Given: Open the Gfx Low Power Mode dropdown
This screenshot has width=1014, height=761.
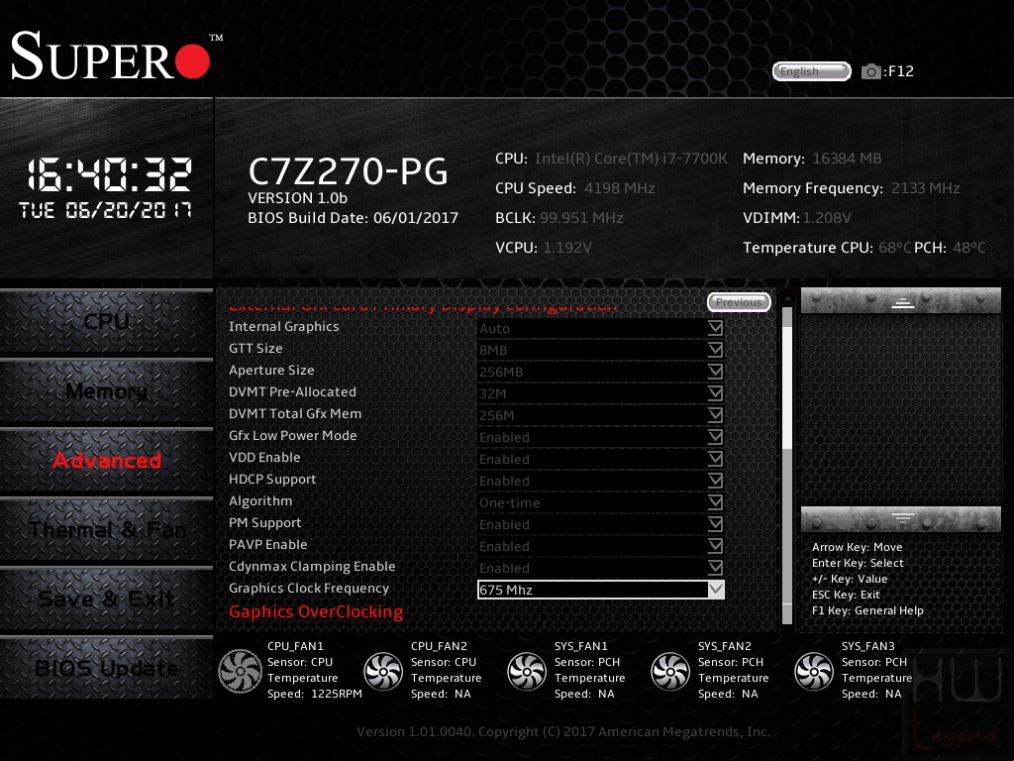Looking at the screenshot, I should pos(600,437).
